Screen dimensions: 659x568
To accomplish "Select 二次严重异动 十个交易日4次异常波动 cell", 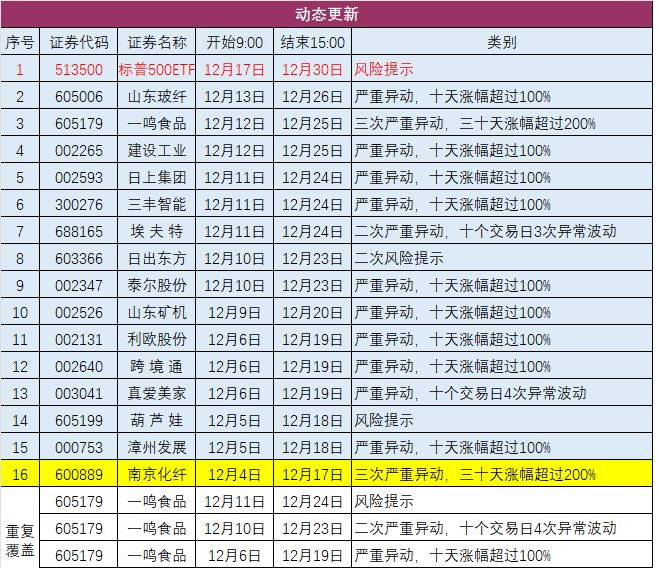I will [x=502, y=528].
